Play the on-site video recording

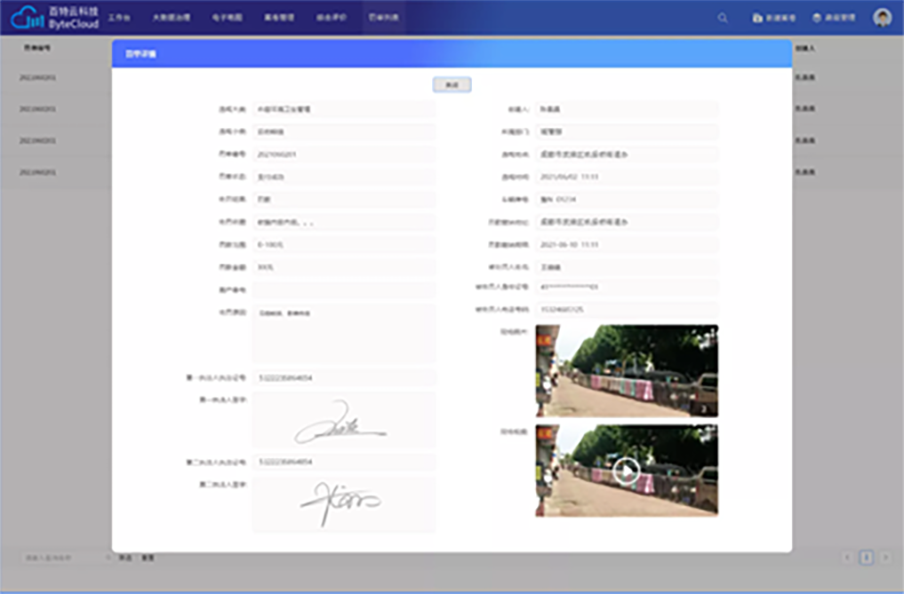[626, 471]
